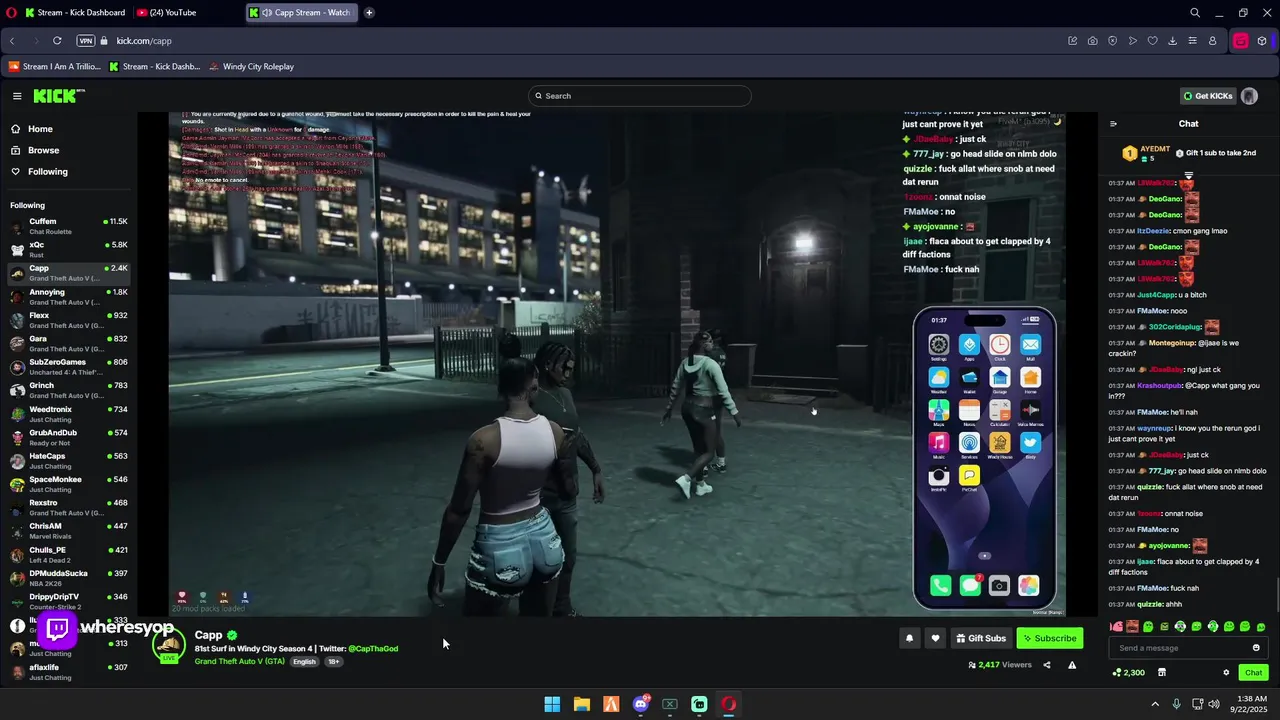The height and width of the screenshot is (720, 1280).
Task: Click the Gift Subs button
Action: coord(981,638)
